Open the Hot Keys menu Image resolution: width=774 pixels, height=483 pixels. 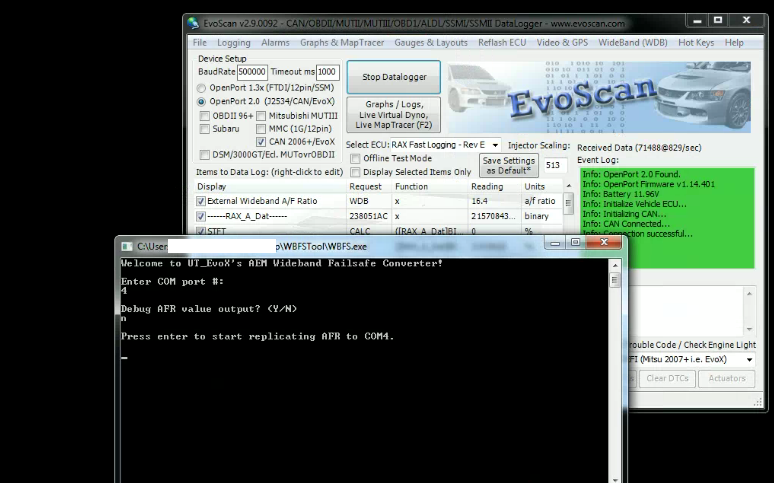pos(696,42)
